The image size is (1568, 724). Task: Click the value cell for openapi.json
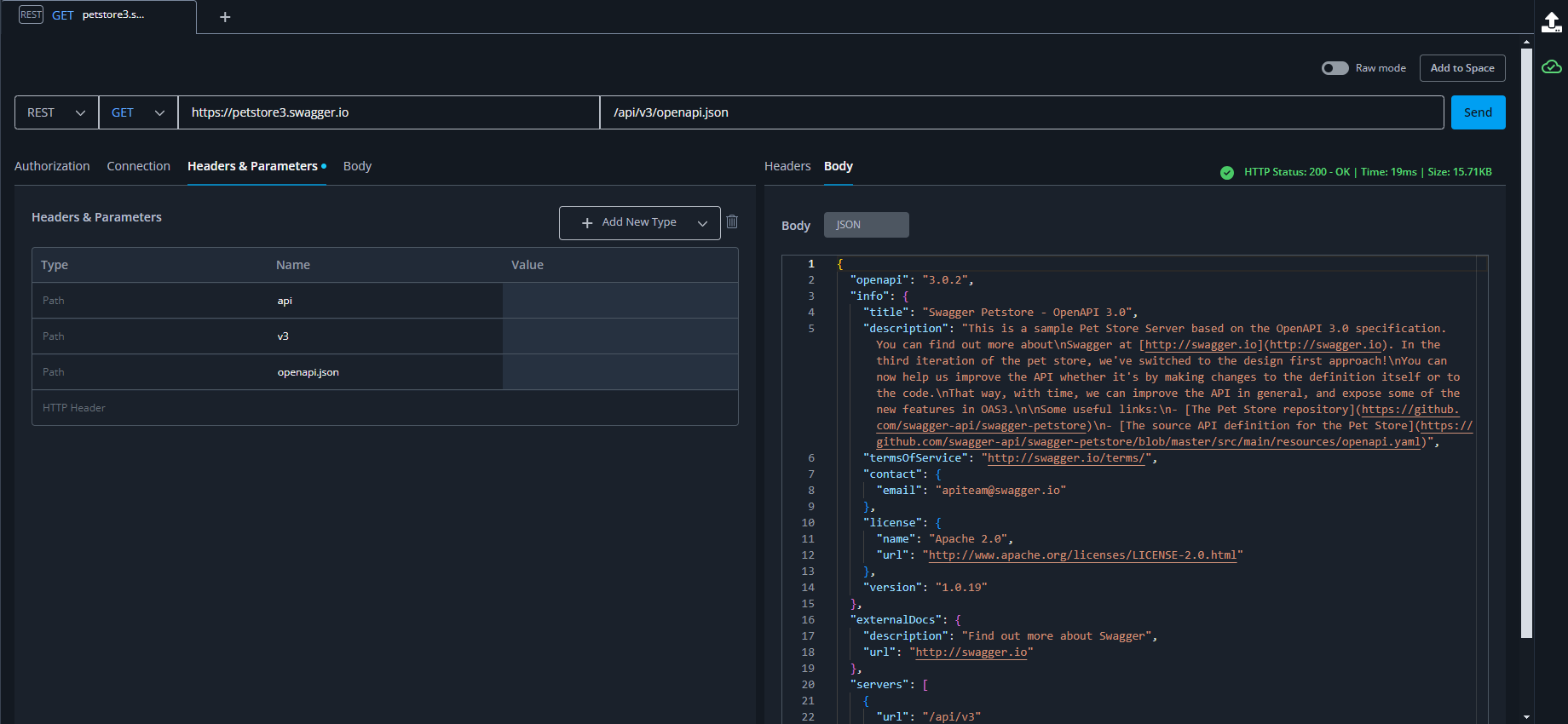coord(620,372)
